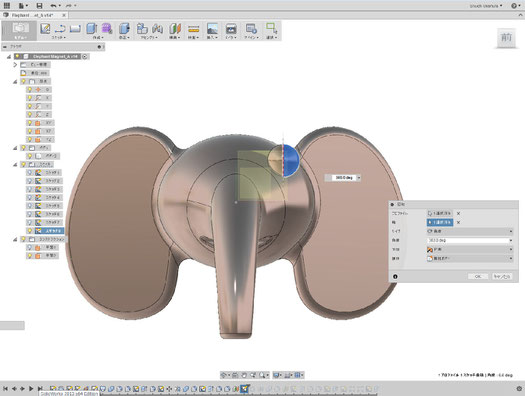Toggle lightbulb of the X axis
Image resolution: width=525 pixels, height=396 pixels.
tap(29, 98)
